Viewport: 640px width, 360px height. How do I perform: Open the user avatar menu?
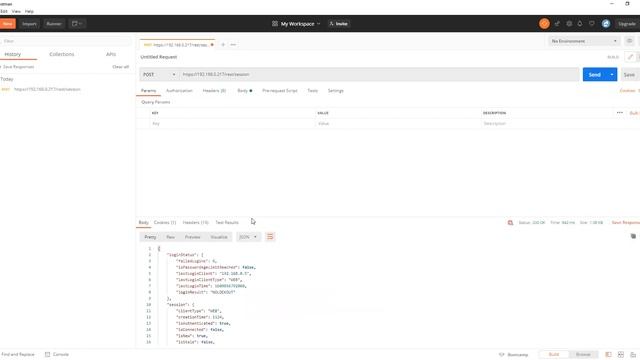pyautogui.click(x=606, y=24)
